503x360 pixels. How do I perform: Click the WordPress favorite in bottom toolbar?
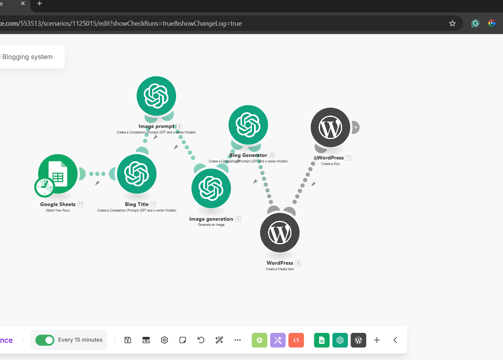pyautogui.click(x=358, y=340)
